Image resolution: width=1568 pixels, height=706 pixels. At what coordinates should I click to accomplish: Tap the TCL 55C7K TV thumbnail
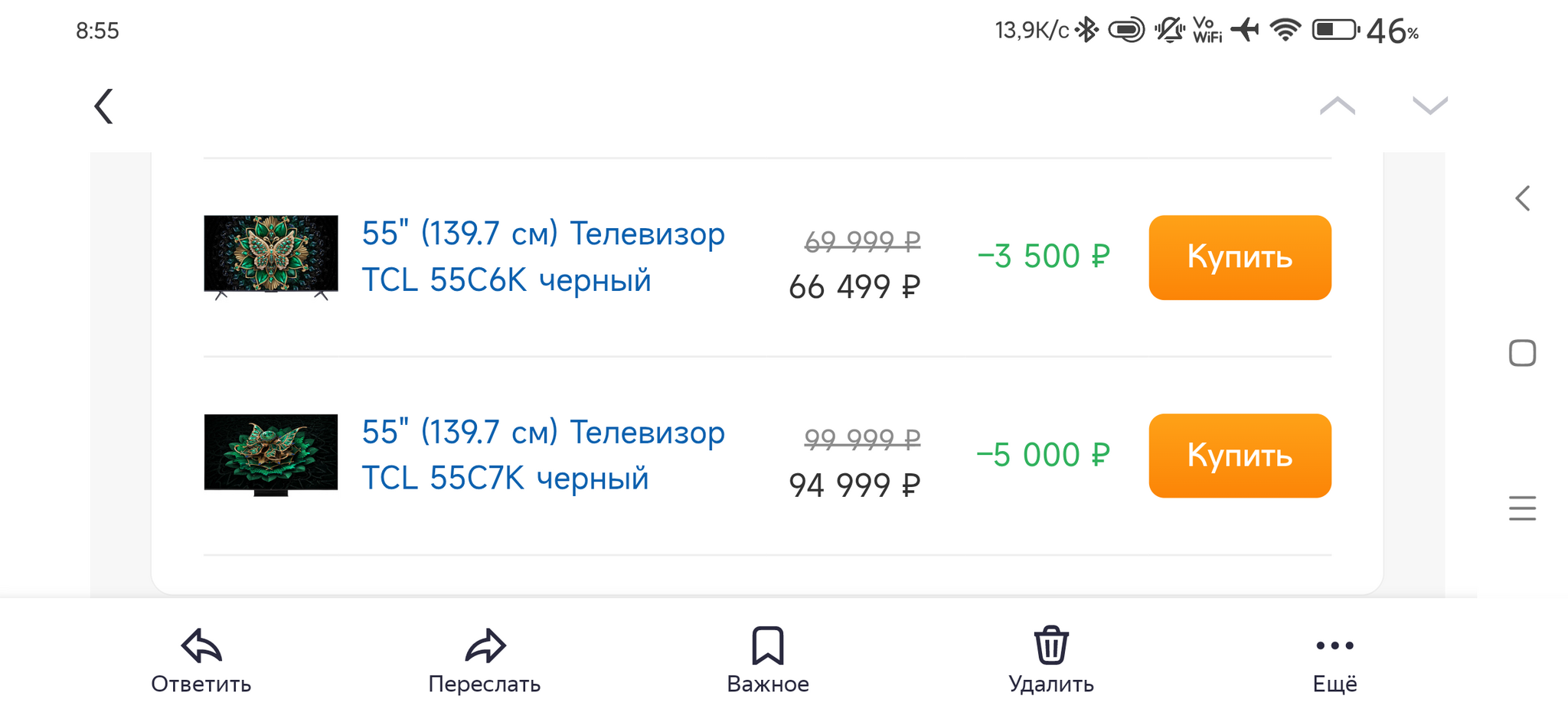270,454
